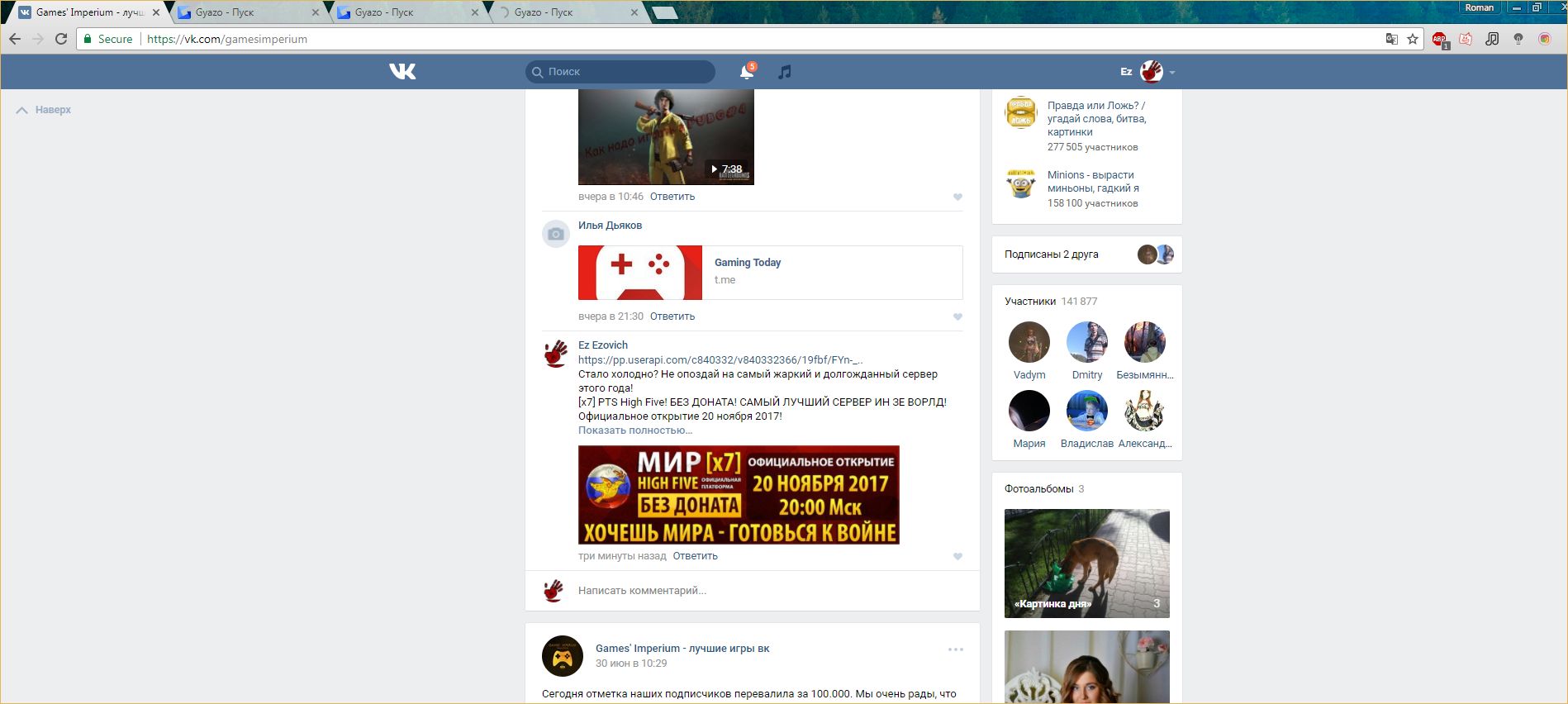Click the translate page icon

[1391, 39]
